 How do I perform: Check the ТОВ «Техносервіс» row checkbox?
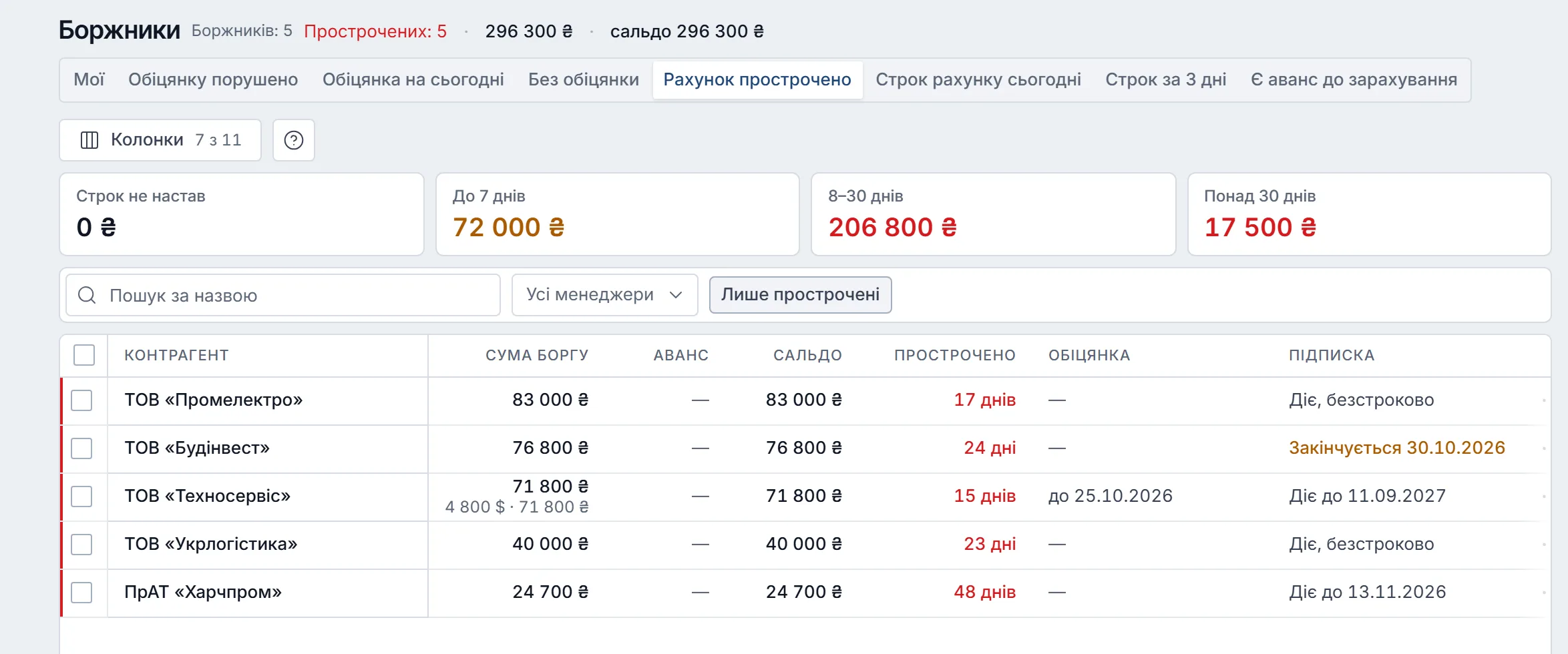coord(81,497)
